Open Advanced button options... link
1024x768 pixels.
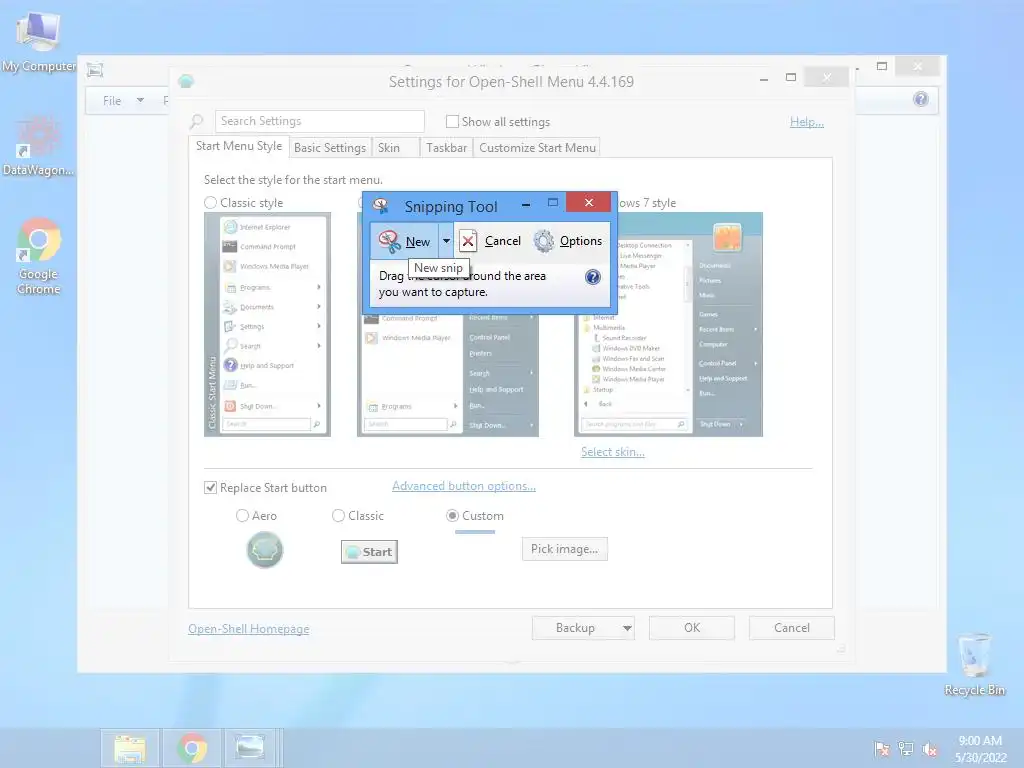click(464, 486)
